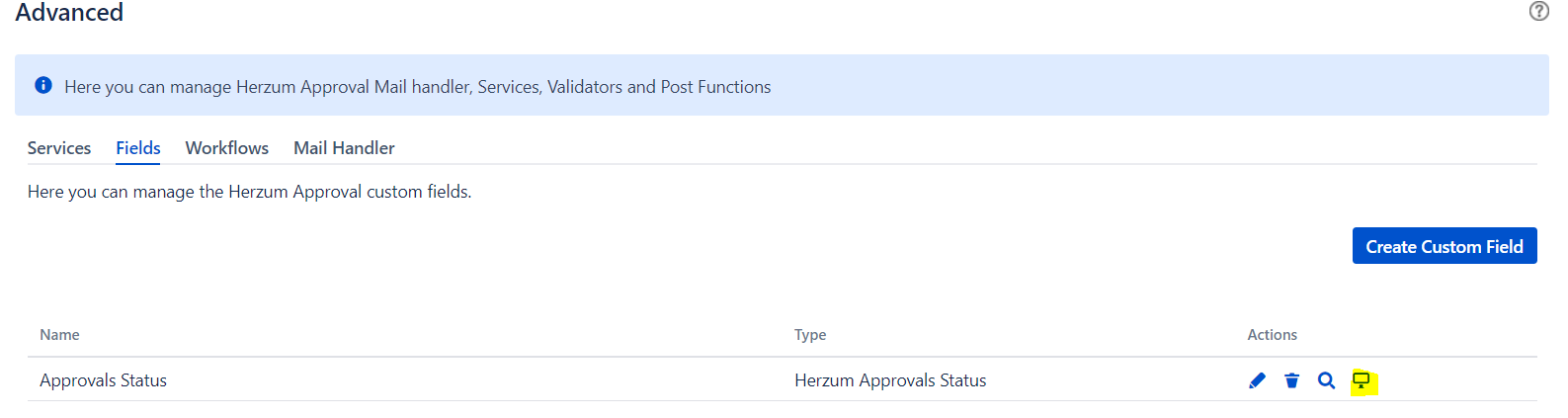Switch to the Services tab
This screenshot has height=418, width=1568.
pos(59,148)
